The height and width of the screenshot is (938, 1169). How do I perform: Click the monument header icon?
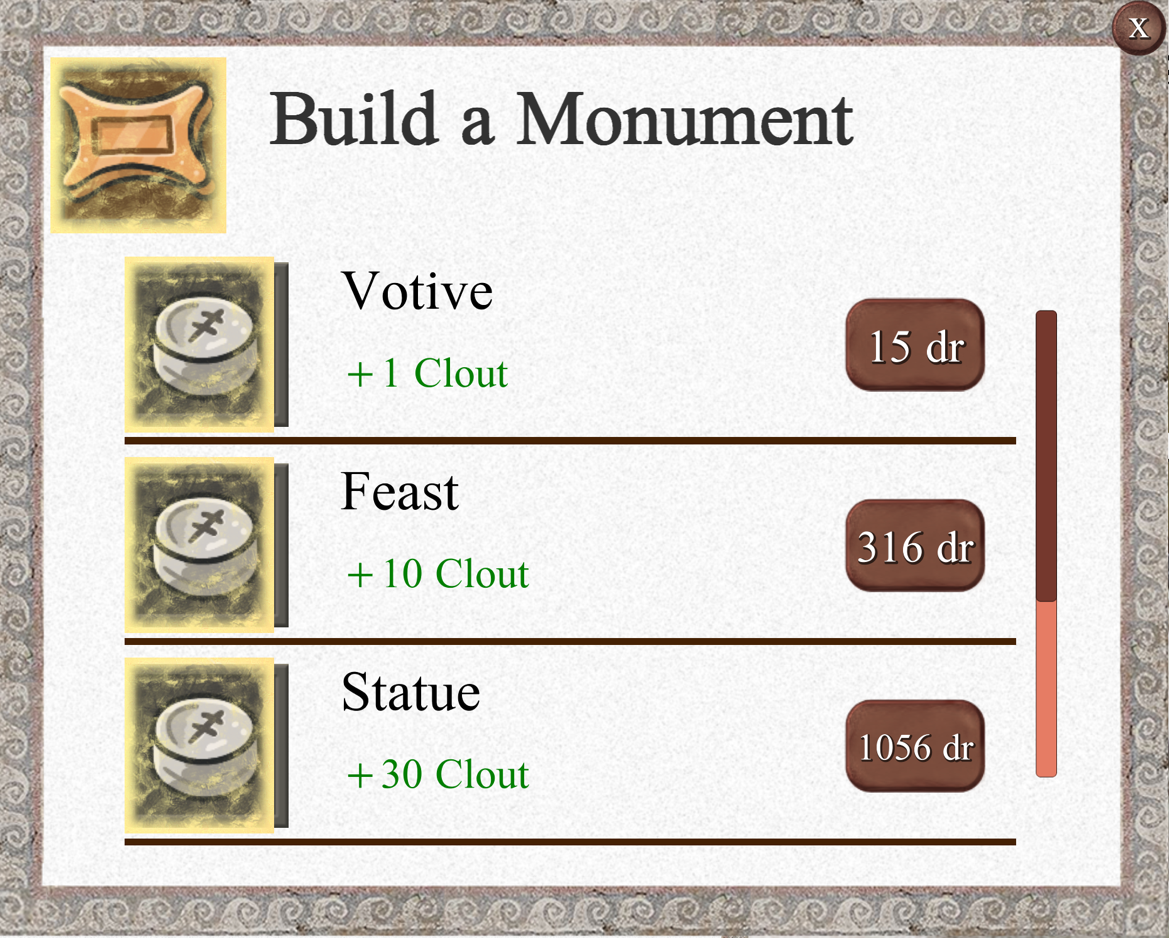(x=138, y=145)
